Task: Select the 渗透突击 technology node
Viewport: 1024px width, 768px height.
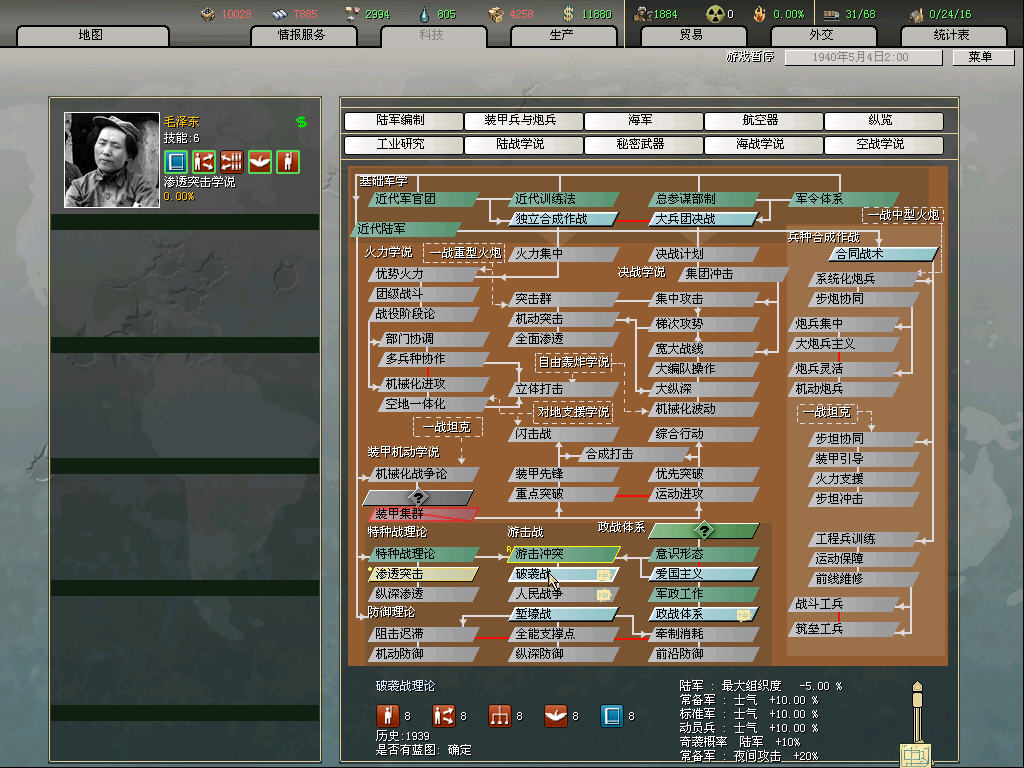Action: click(424, 574)
